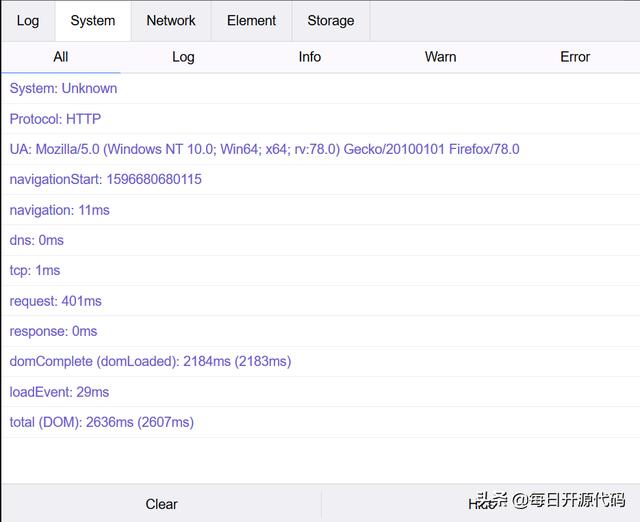Open the Element tab
Image resolution: width=640 pixels, height=522 pixels.
251,21
